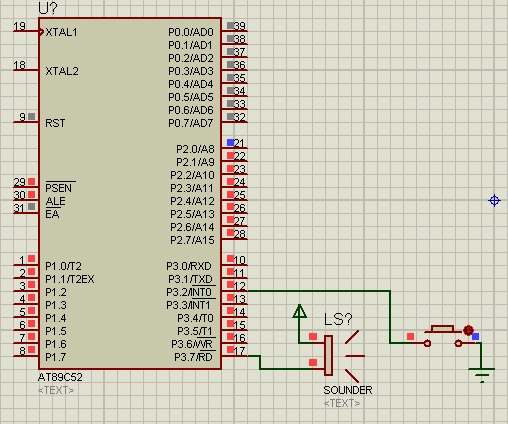Screen dimensions: 508x424
Task: Select the P3.3/INT1 pin label
Action: coord(189,305)
